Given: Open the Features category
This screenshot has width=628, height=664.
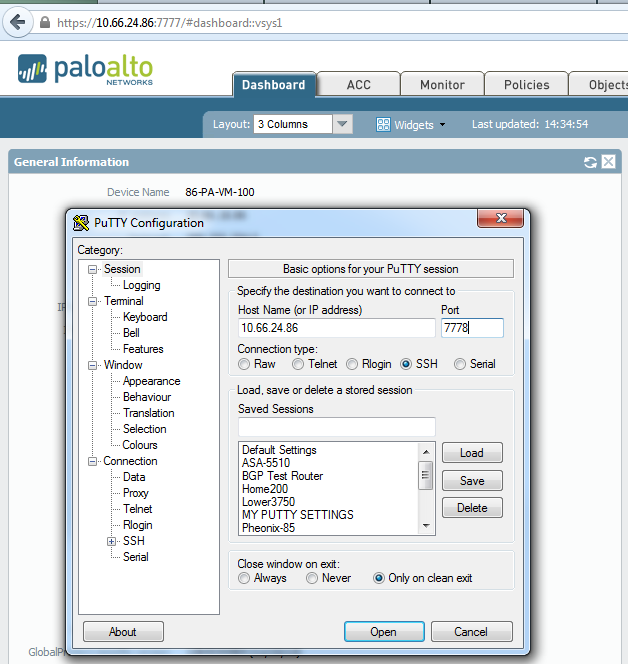Looking at the screenshot, I should tap(143, 349).
